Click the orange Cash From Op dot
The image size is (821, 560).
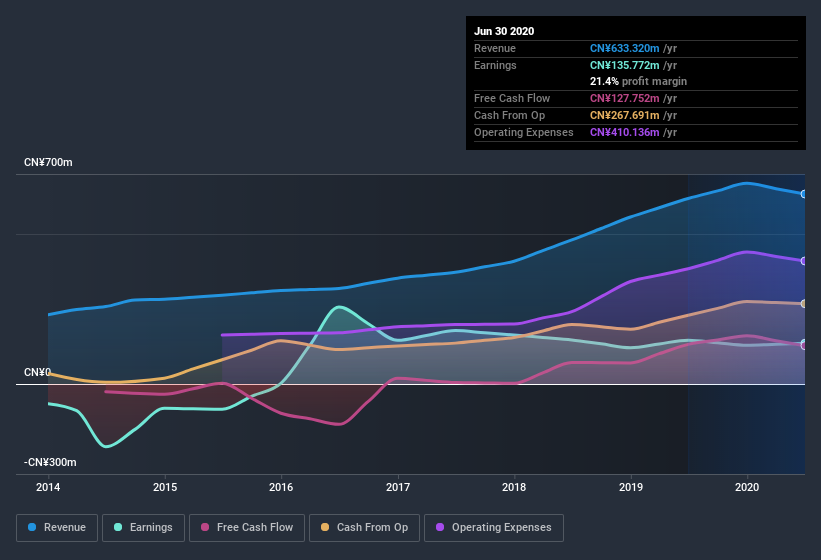(x=326, y=527)
